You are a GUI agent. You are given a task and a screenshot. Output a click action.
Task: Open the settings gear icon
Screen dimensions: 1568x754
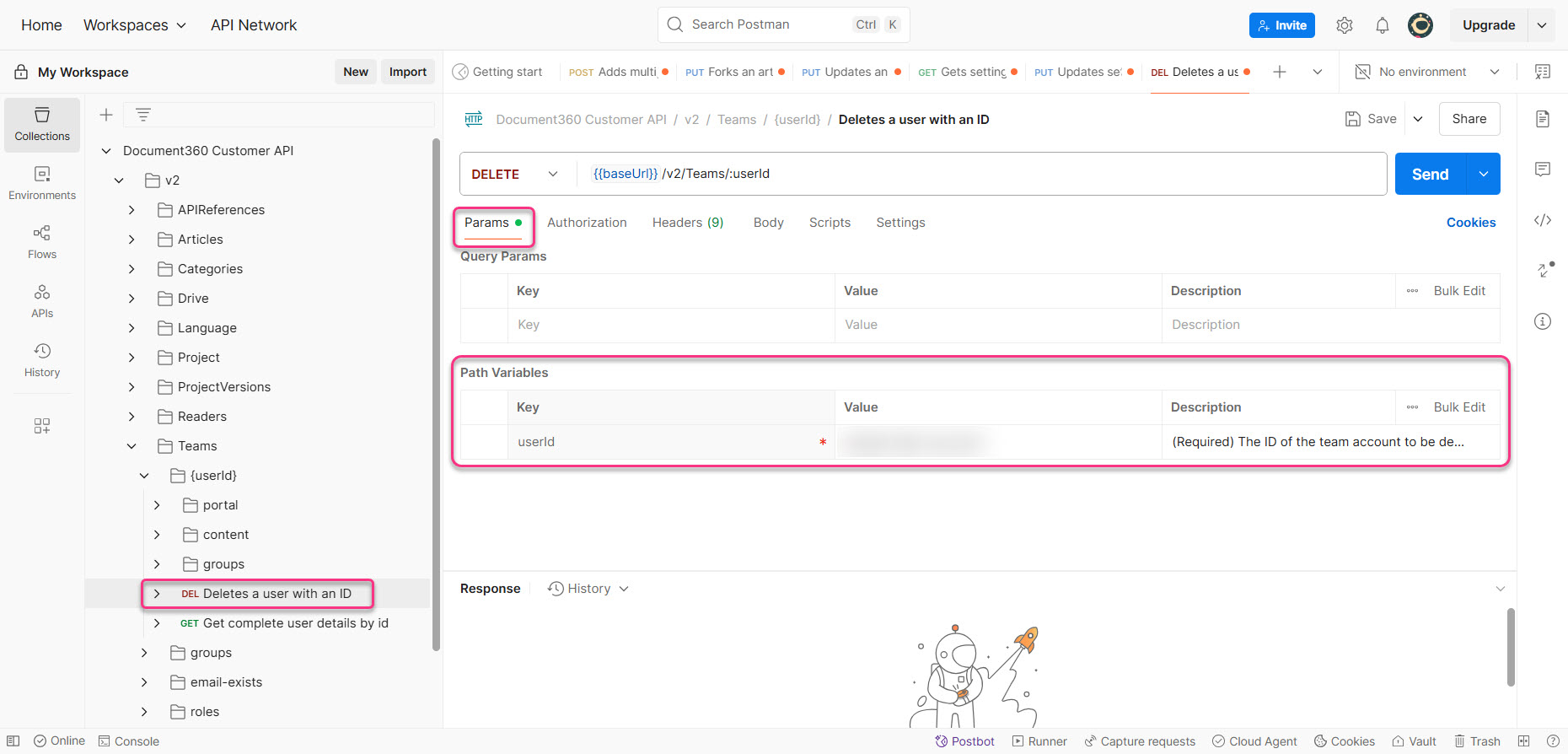pyautogui.click(x=1345, y=25)
